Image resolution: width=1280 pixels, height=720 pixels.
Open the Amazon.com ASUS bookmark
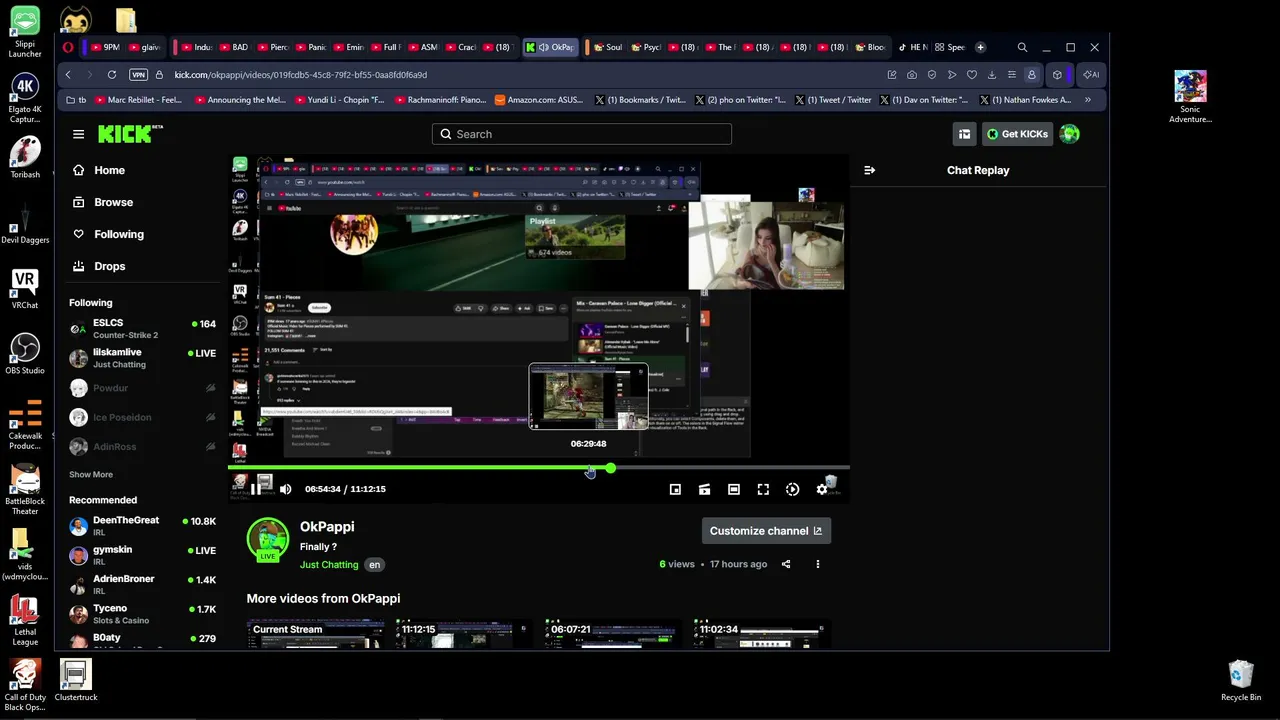pyautogui.click(x=539, y=100)
